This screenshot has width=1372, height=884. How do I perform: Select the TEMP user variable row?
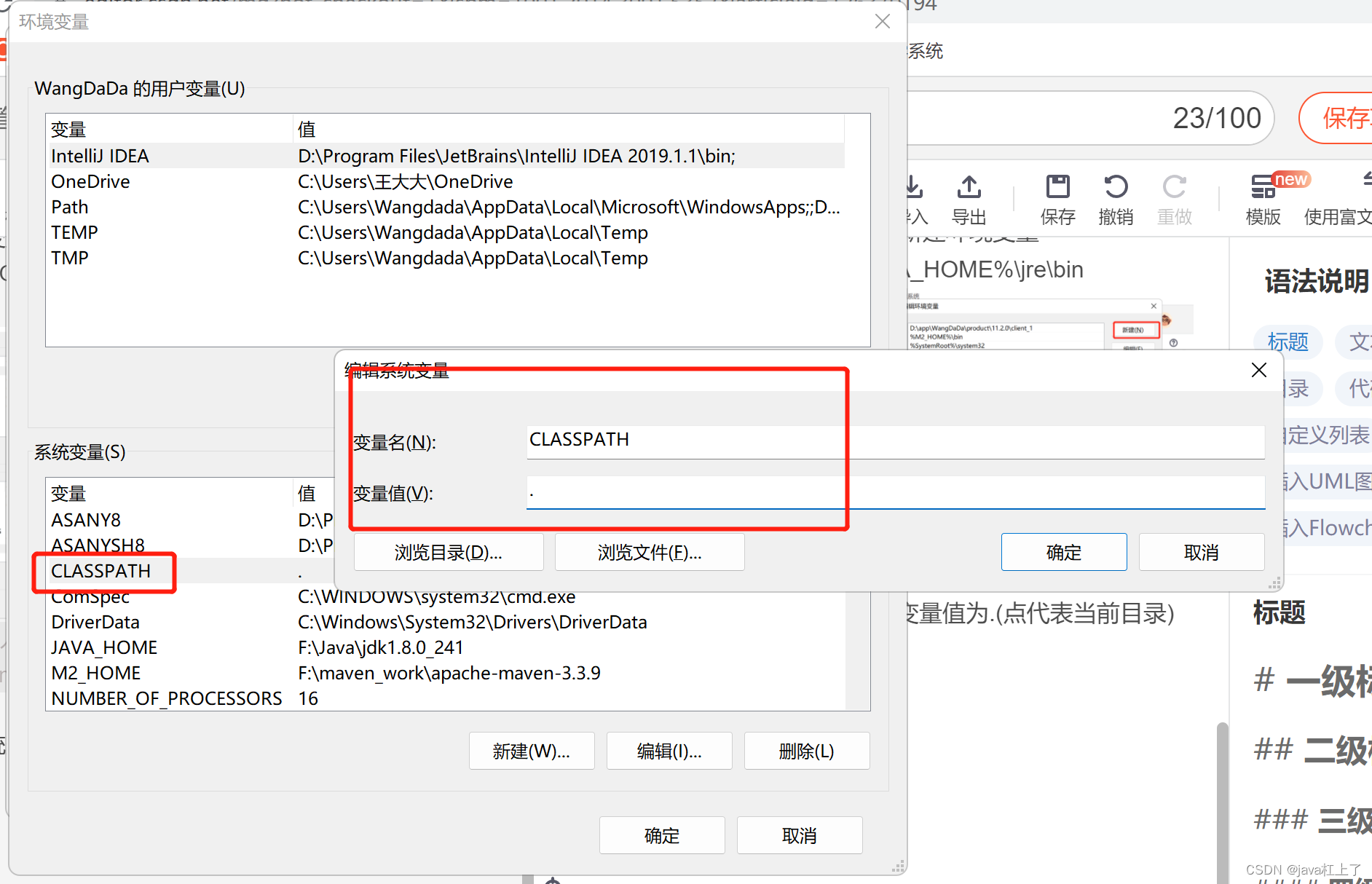(446, 232)
